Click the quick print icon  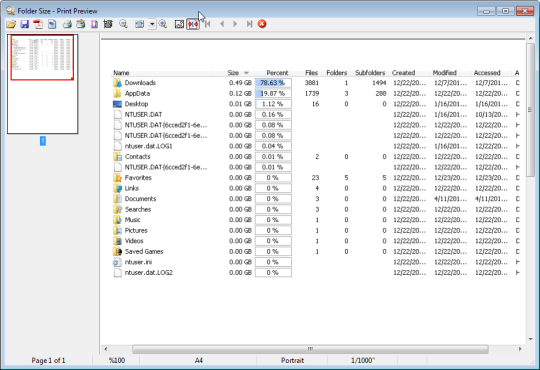[x=81, y=24]
